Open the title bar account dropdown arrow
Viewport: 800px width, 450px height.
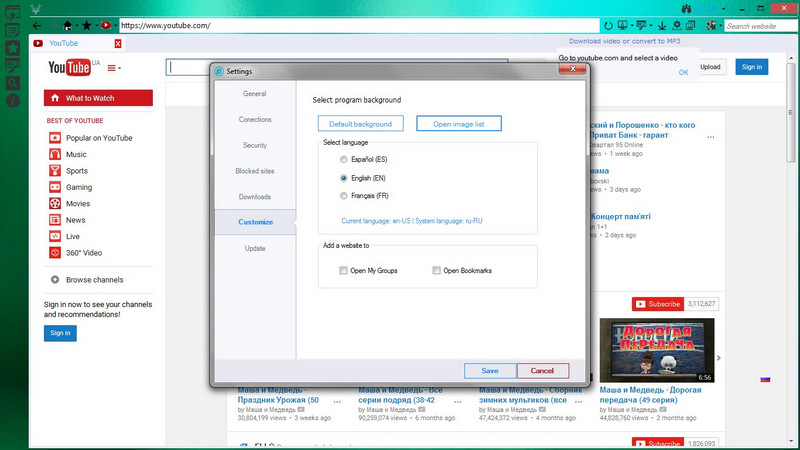[723, 9]
